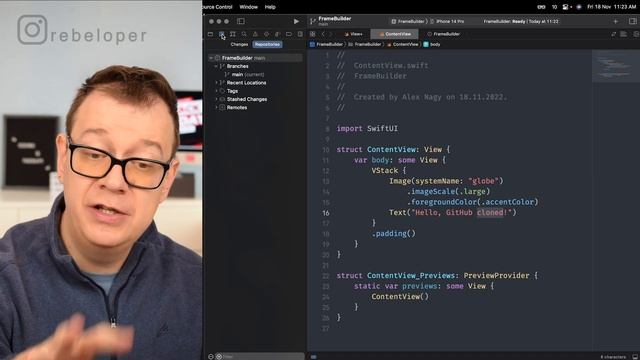
Task: Run the project with the play button
Action: pos(296,21)
